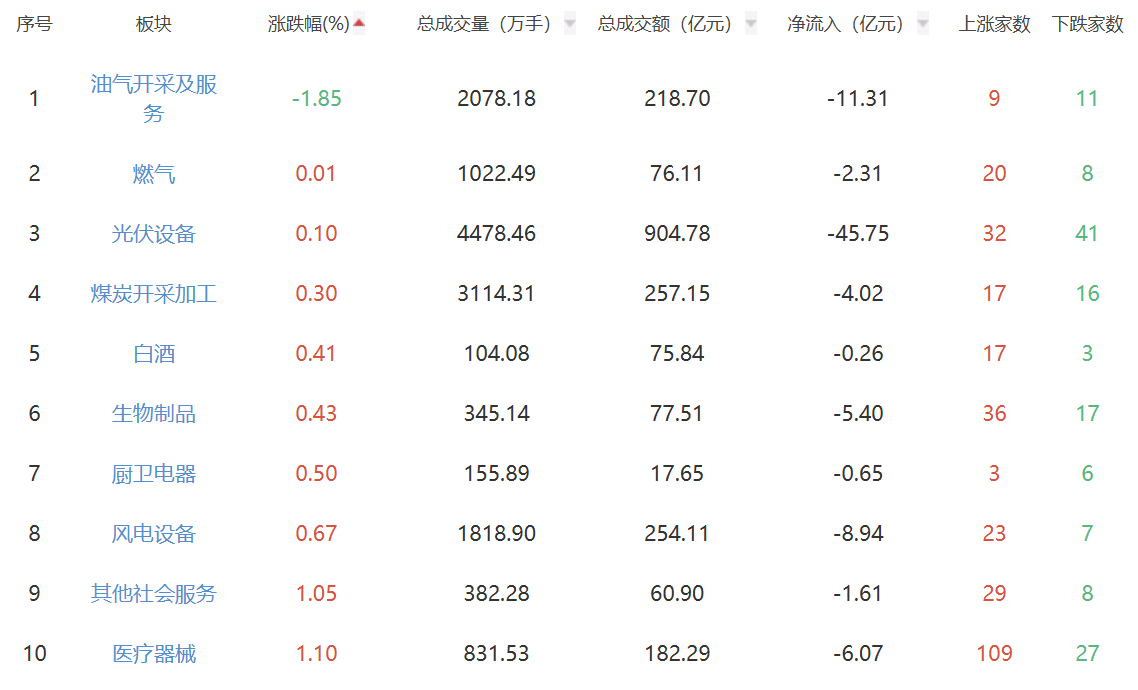The height and width of the screenshot is (690, 1138).
Task: Click the sort arrow beside 总成交额
Action: [x=751, y=24]
